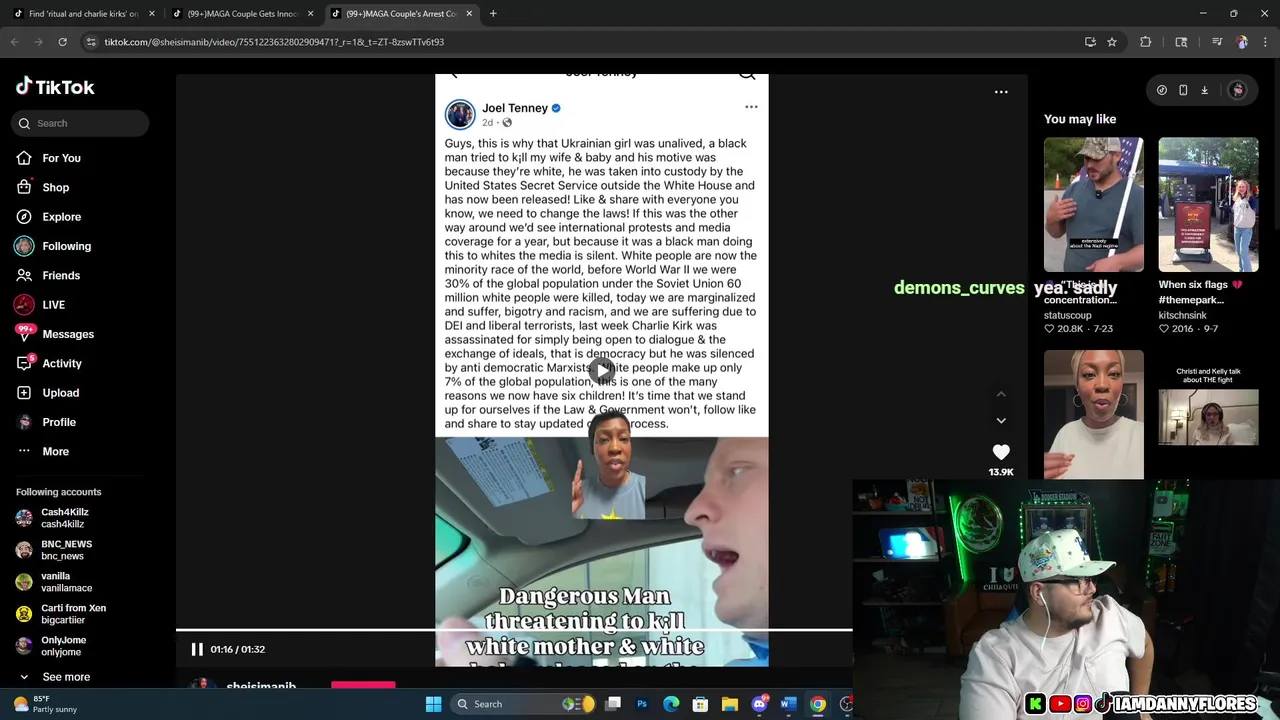1280x720 pixels.
Task: Click the center play overlay on video
Action: click(x=601, y=371)
